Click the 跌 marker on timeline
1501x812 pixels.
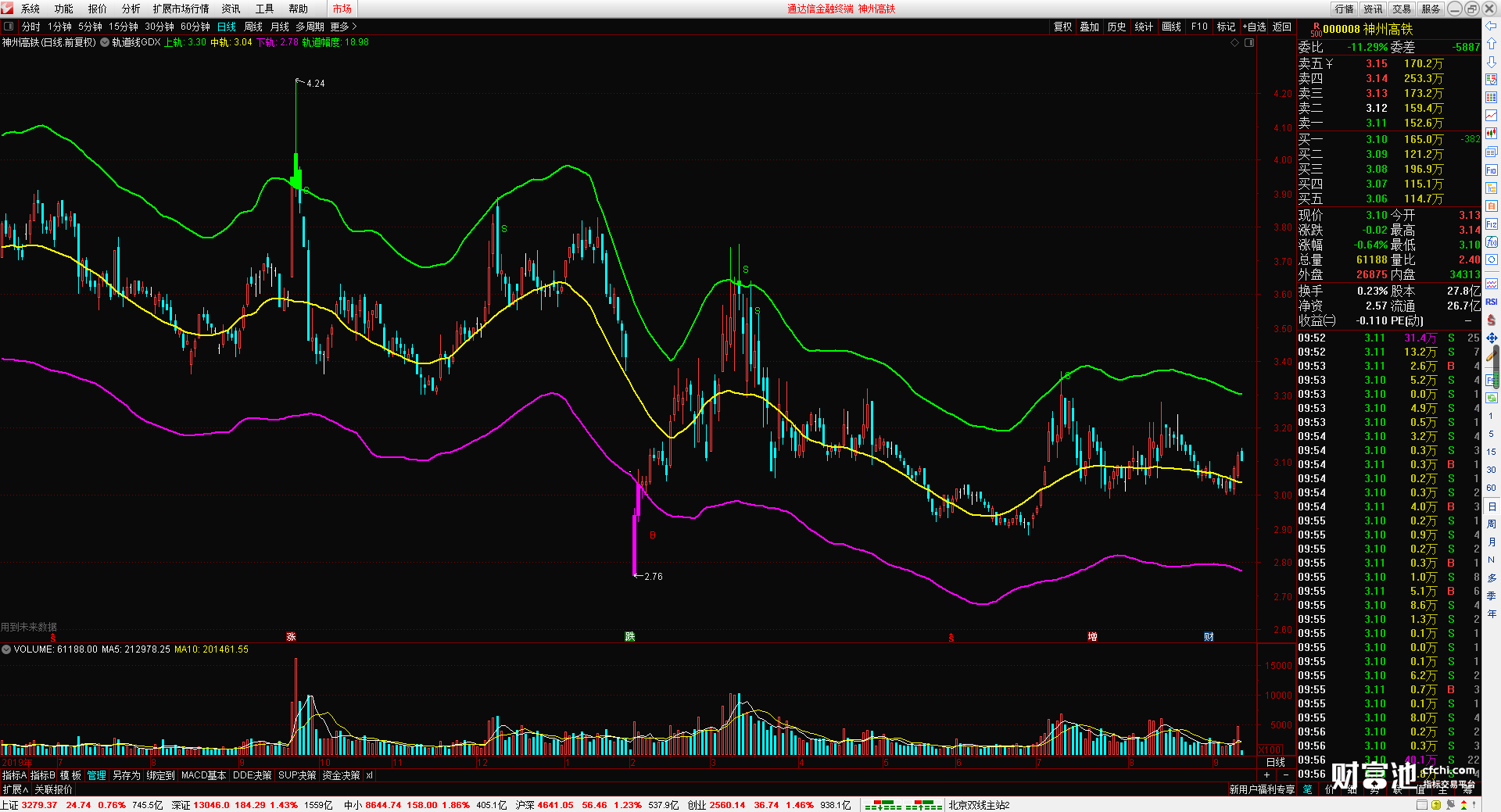pyautogui.click(x=630, y=637)
